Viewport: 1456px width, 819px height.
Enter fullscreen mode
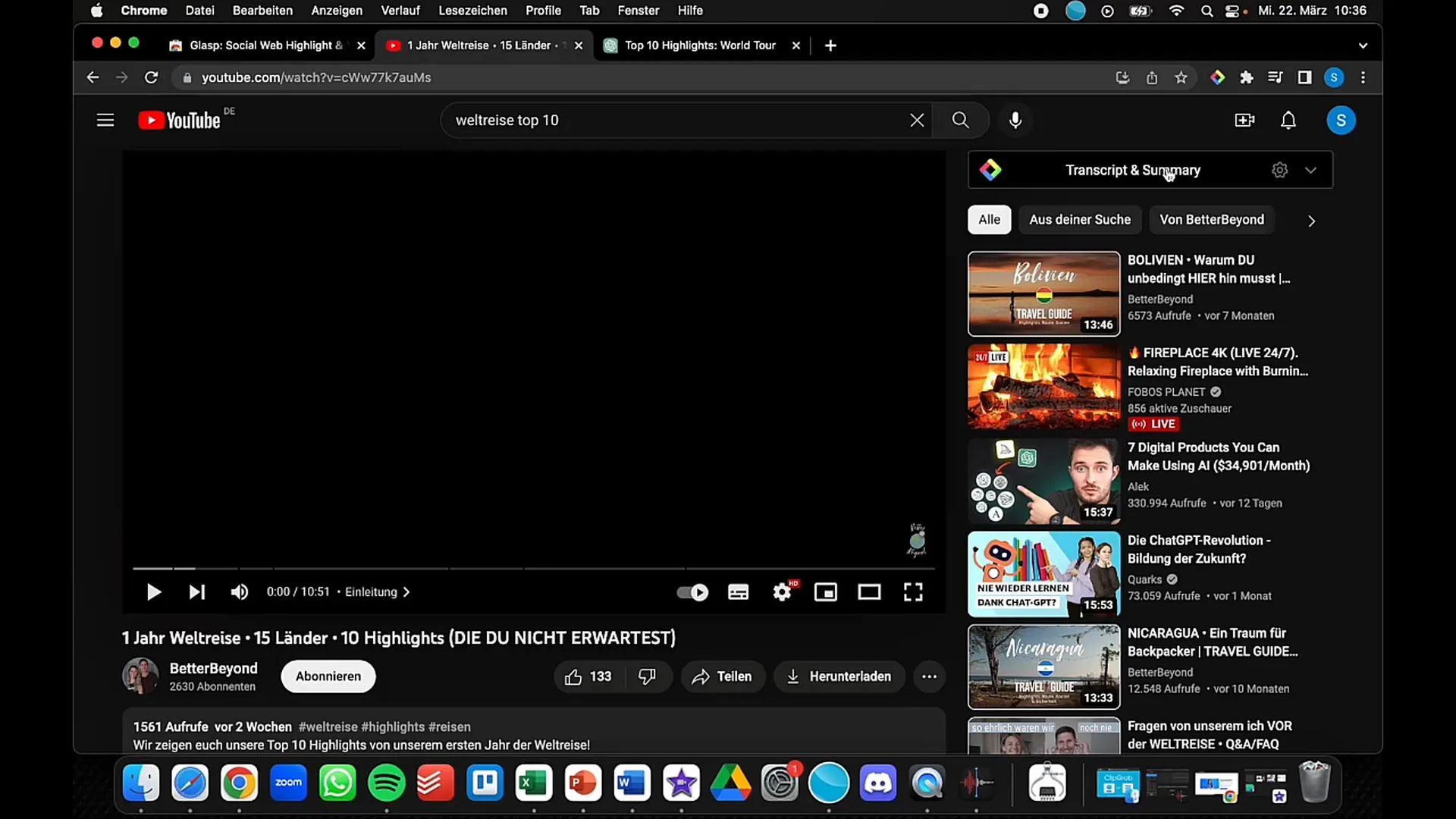click(x=913, y=592)
